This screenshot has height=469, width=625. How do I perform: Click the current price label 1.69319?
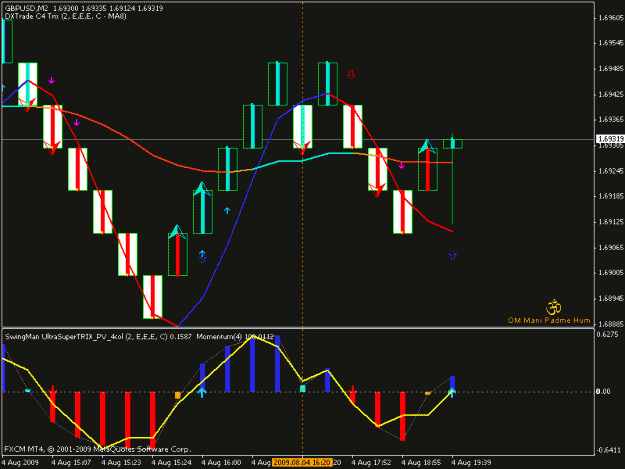[x=610, y=139]
